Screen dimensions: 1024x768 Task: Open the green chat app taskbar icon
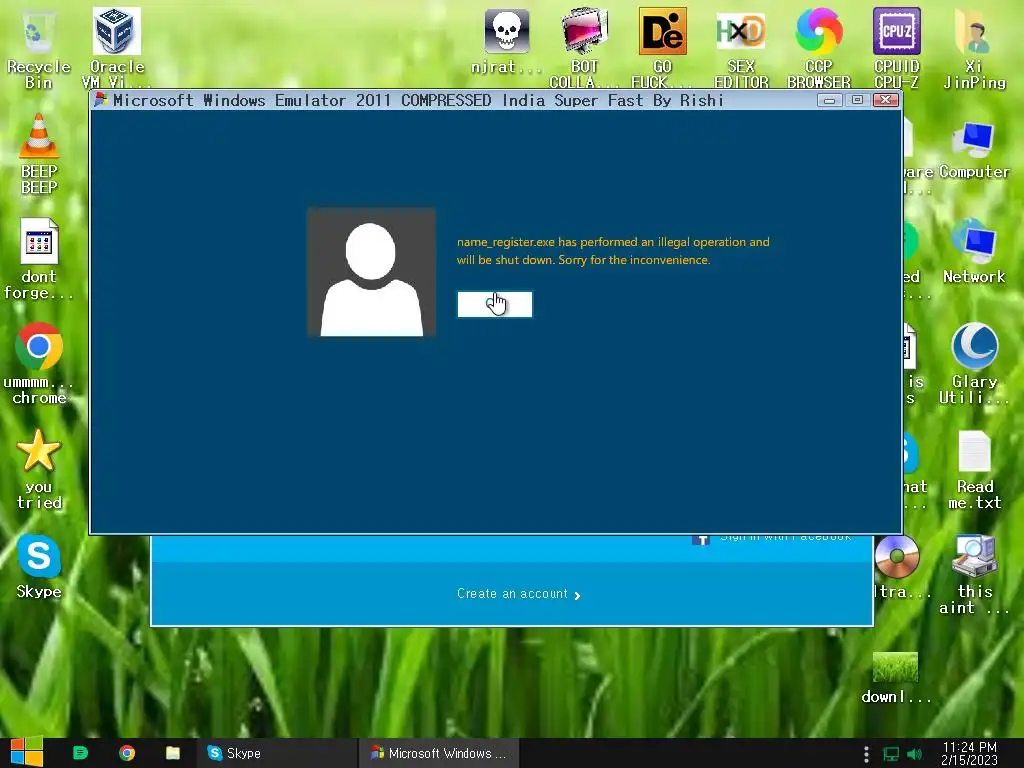click(80, 753)
